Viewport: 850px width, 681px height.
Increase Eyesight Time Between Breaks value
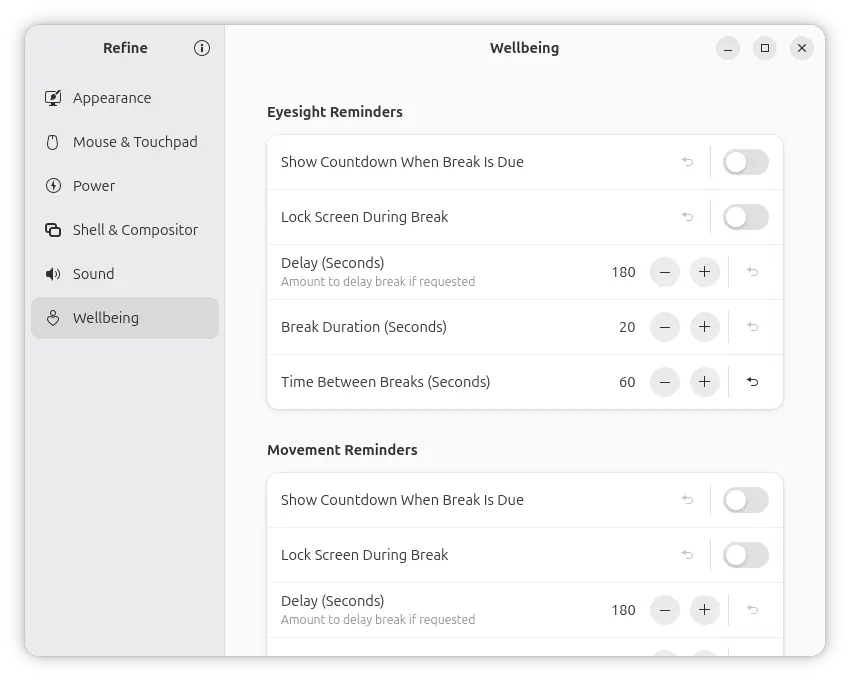(x=705, y=382)
